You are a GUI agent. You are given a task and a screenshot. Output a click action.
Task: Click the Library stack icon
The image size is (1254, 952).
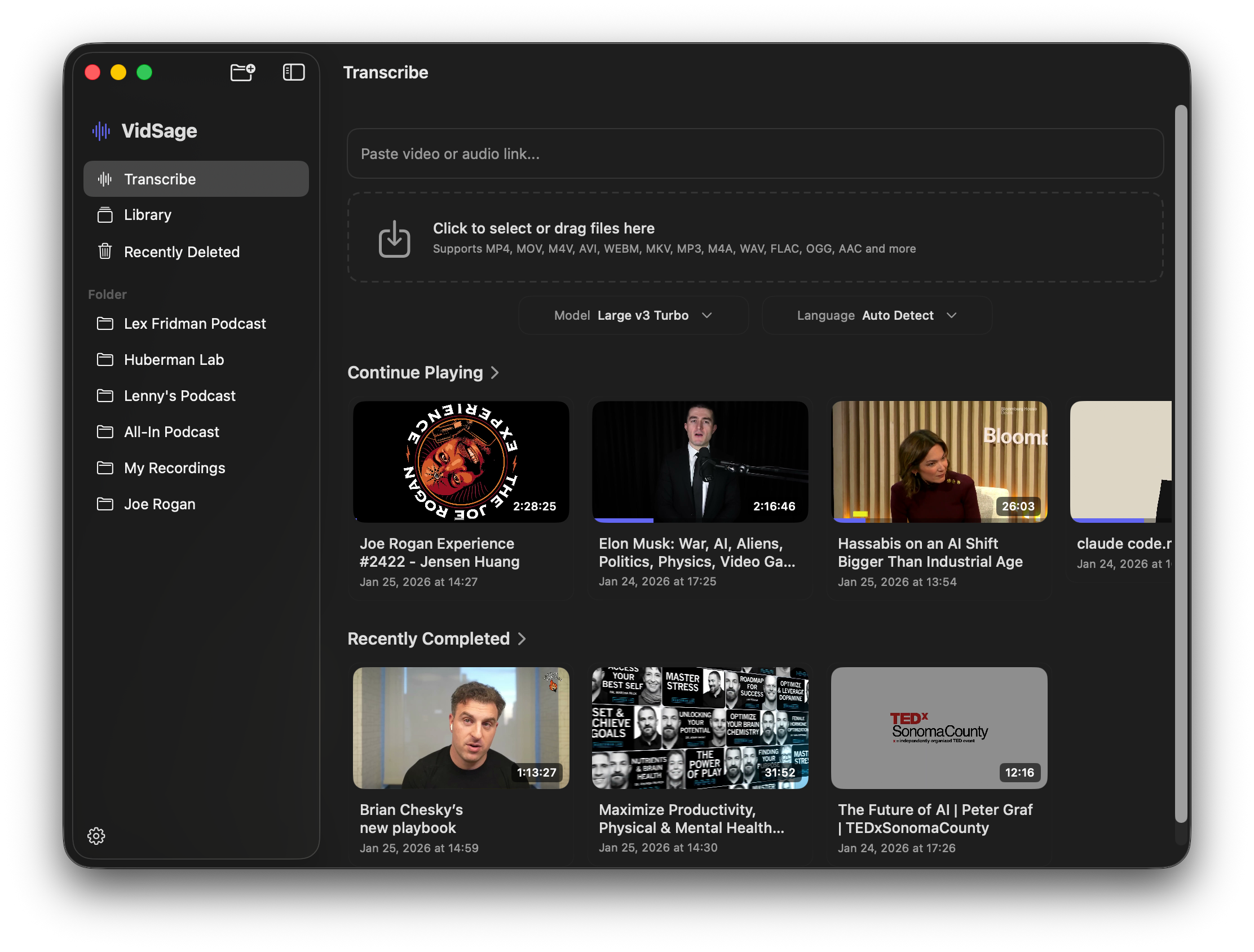click(x=105, y=215)
